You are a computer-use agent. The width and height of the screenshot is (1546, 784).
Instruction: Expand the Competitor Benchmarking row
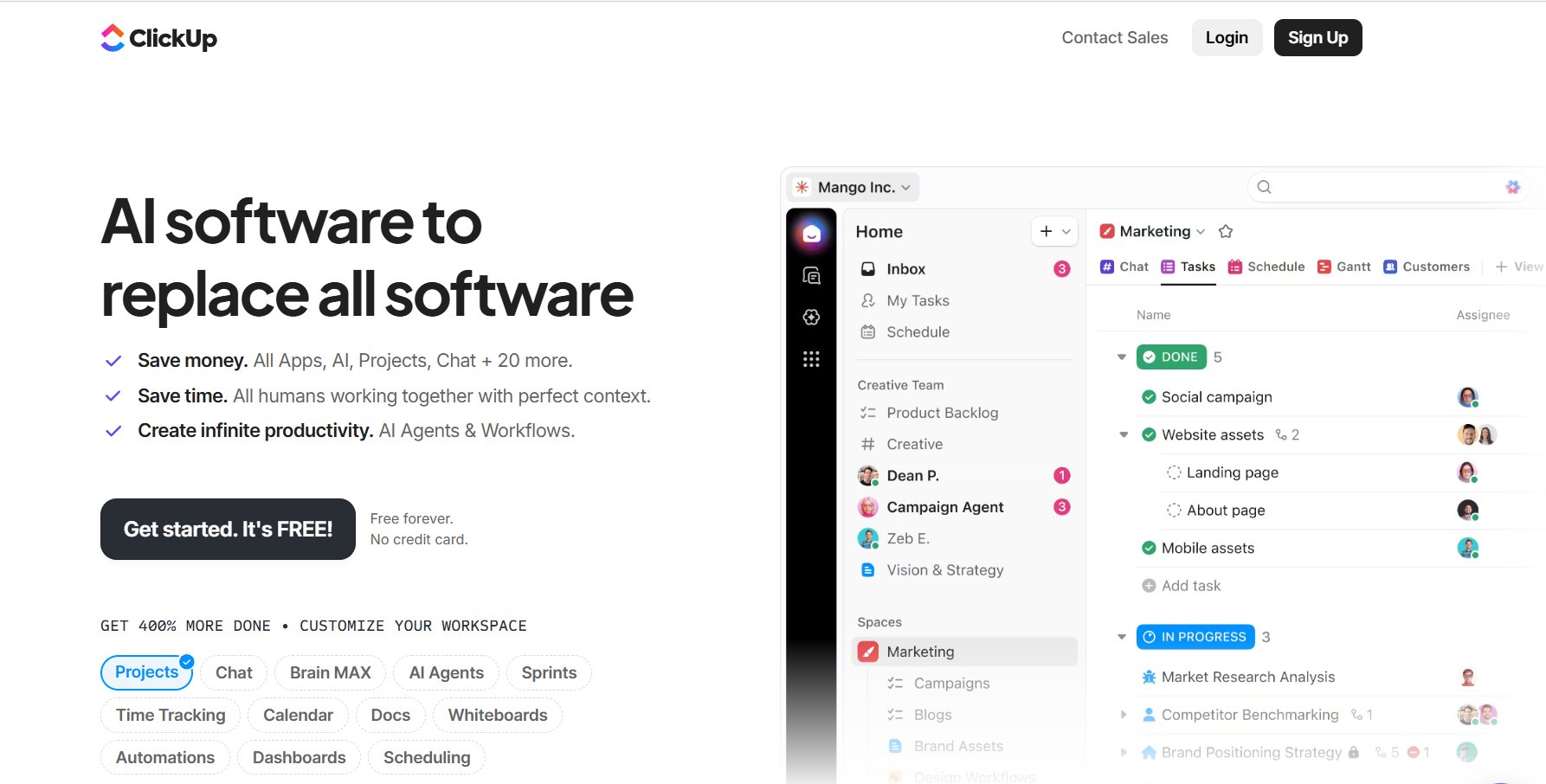click(1124, 715)
